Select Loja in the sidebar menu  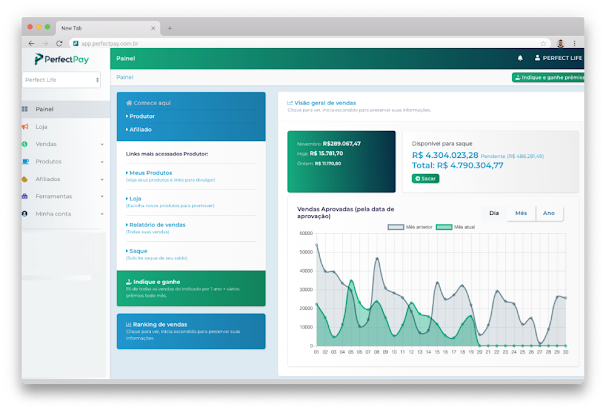[x=66, y=127]
